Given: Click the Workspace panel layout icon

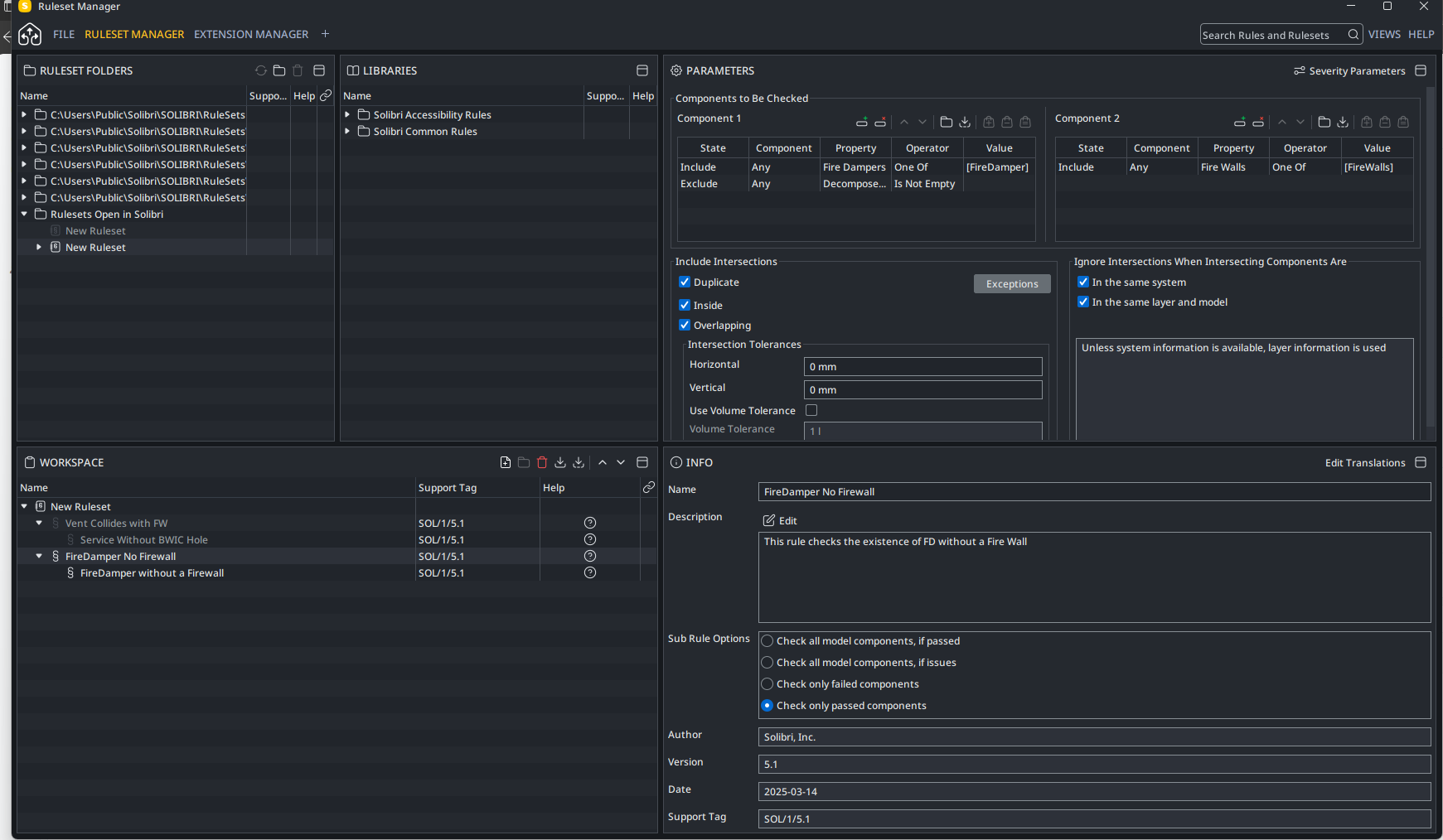Looking at the screenshot, I should 642,462.
